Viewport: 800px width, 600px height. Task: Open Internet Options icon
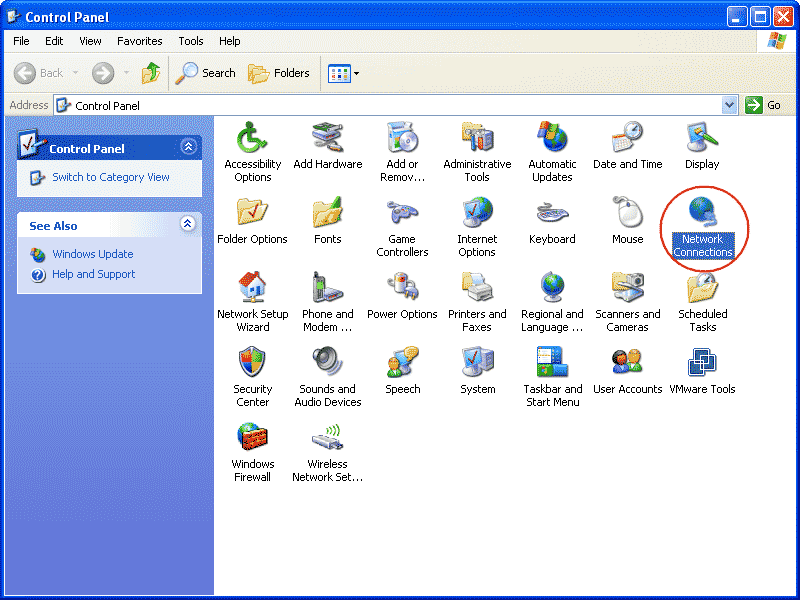(477, 227)
